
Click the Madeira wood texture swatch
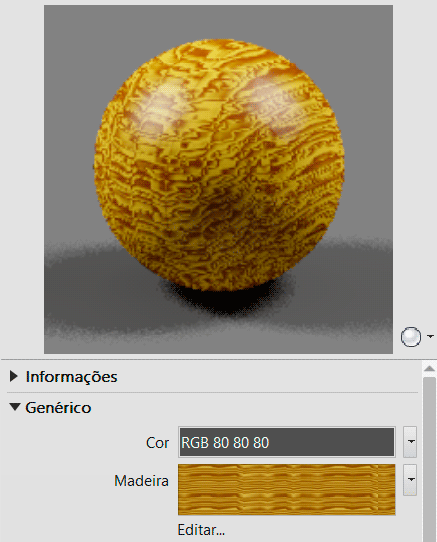pos(287,489)
